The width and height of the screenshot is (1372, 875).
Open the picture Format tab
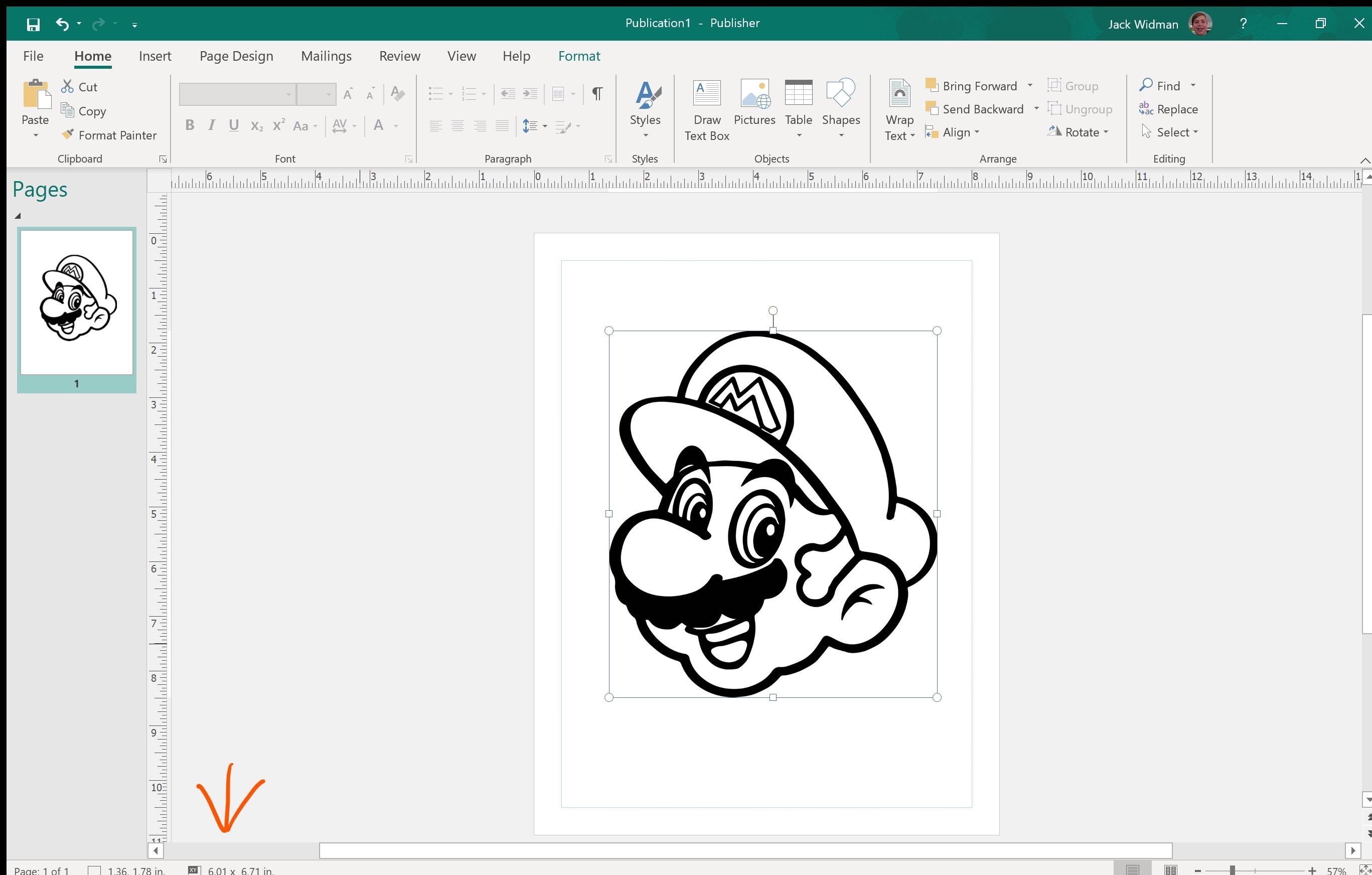pyautogui.click(x=579, y=56)
